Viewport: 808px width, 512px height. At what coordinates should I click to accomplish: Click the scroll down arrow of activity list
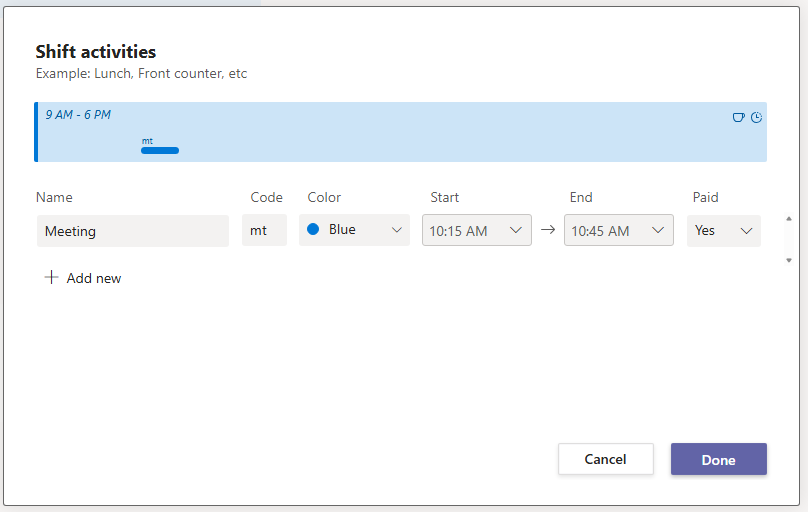click(788, 261)
